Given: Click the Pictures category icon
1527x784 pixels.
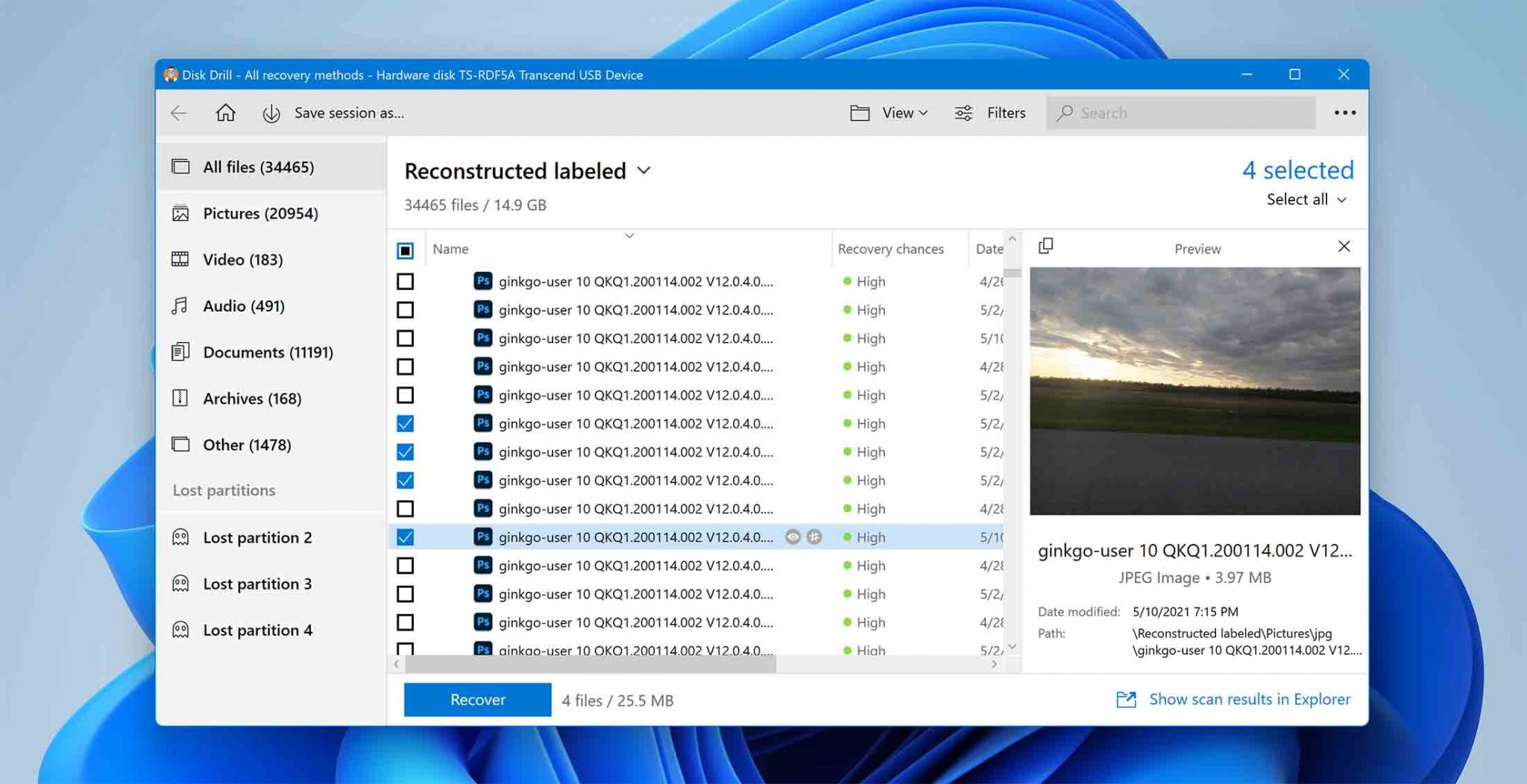Looking at the screenshot, I should pos(180,213).
